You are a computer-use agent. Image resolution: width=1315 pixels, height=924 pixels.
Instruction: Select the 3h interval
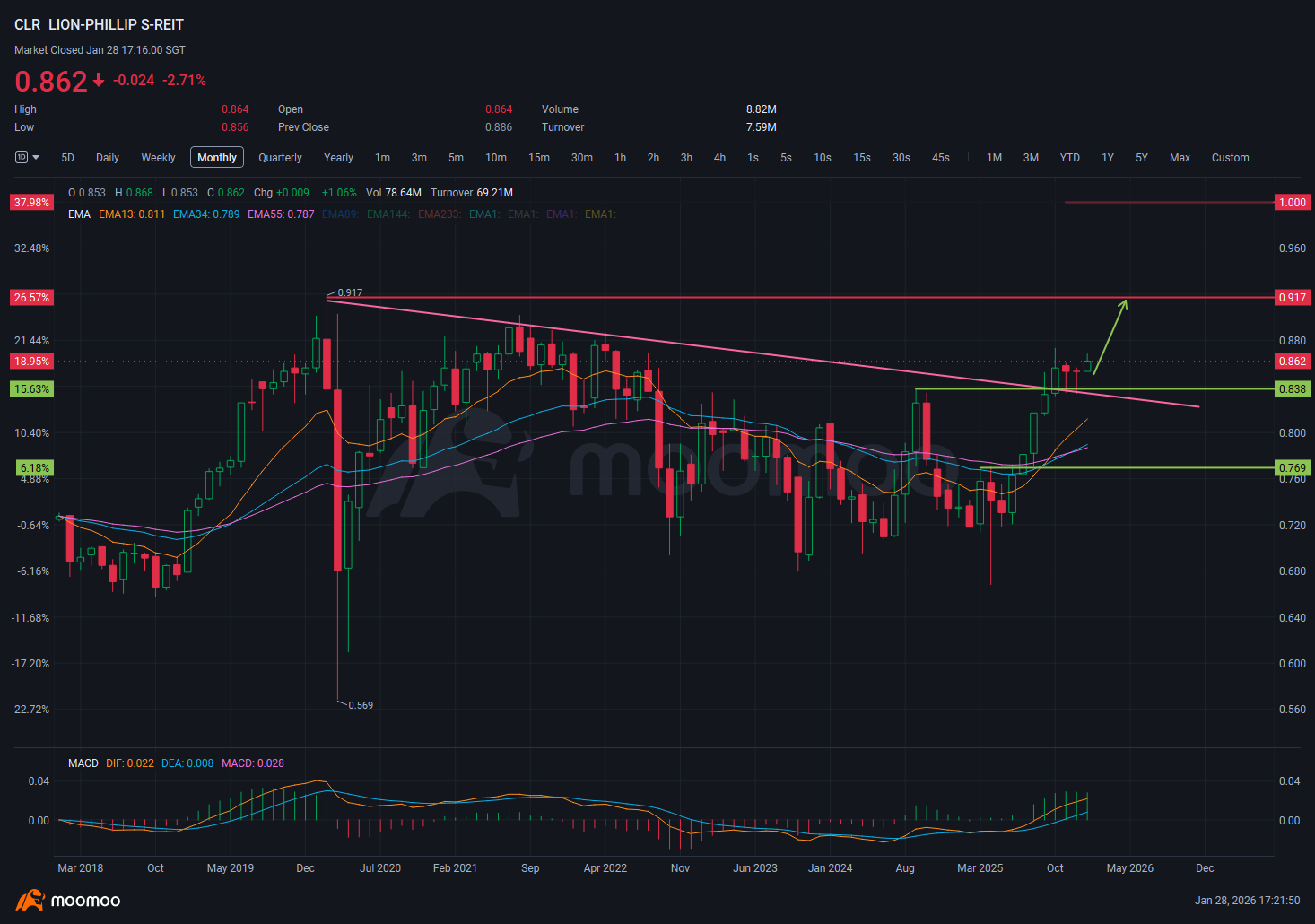[687, 158]
